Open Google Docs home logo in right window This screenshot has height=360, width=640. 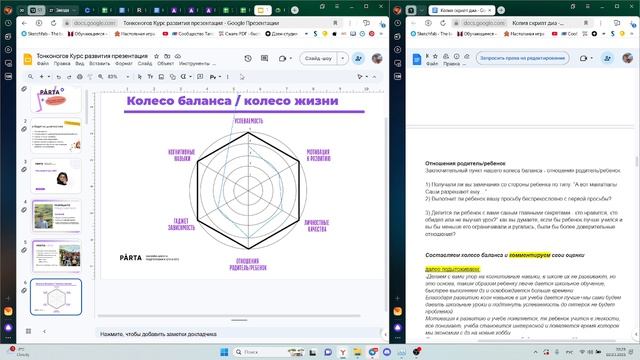(x=417, y=60)
